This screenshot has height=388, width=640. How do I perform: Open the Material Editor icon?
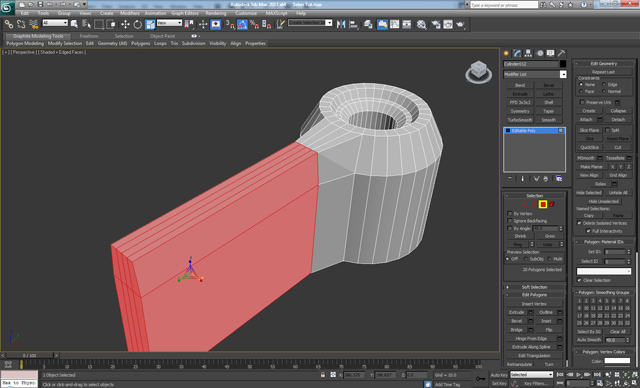click(421, 24)
